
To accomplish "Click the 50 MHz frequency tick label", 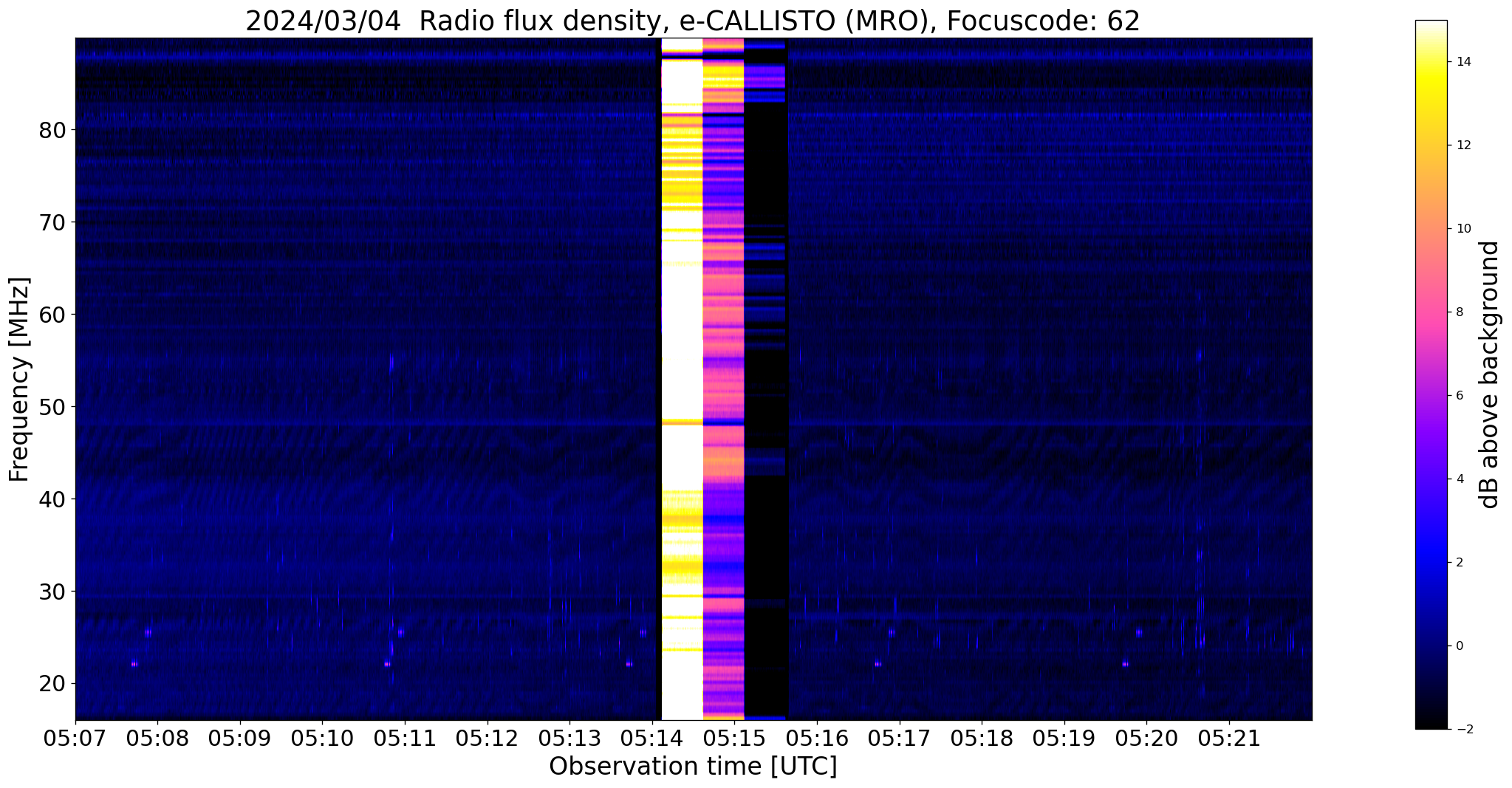I will click(52, 408).
